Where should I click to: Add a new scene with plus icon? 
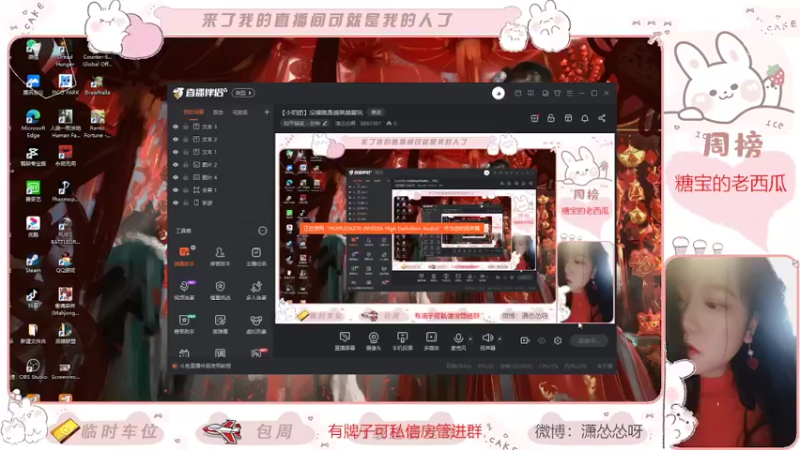(266, 112)
